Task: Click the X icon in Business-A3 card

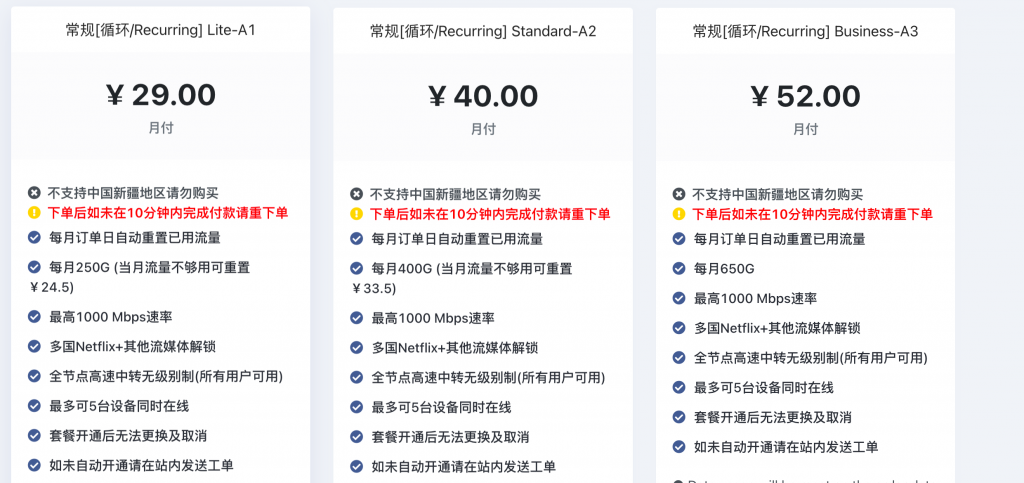Action: (679, 194)
